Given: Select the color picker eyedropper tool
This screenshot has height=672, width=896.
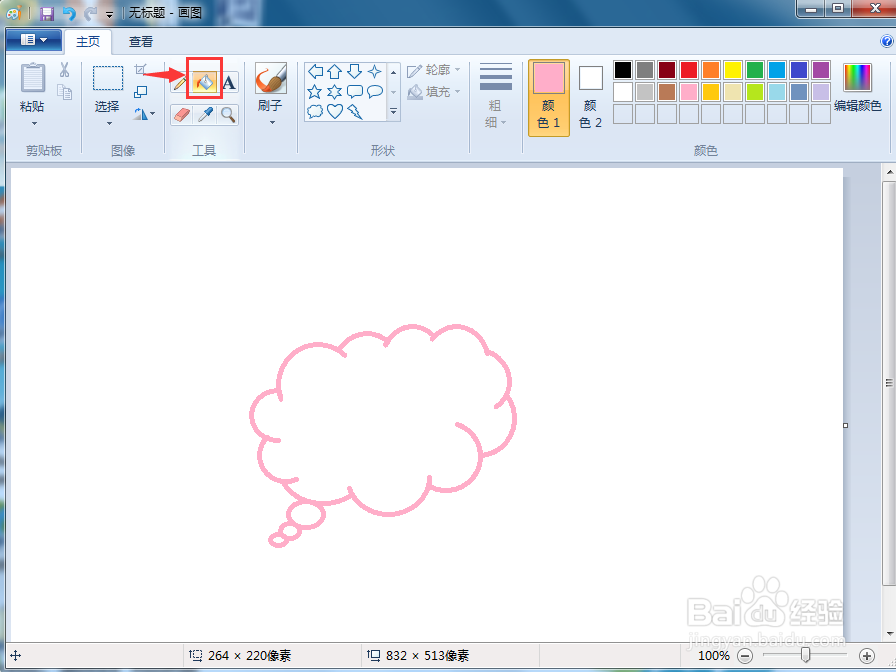Looking at the screenshot, I should pos(205,115).
